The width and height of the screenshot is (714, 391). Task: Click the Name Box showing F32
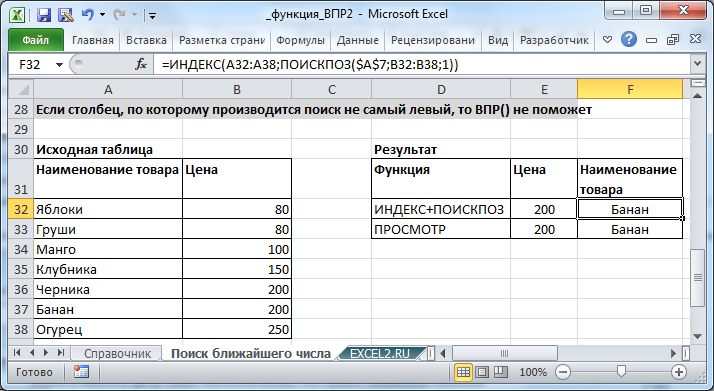[31, 65]
